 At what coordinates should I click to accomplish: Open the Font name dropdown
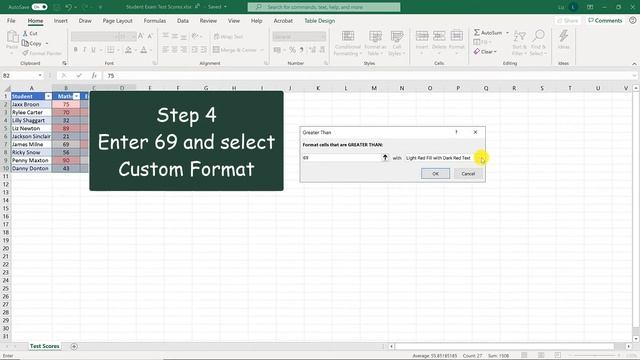[x=93, y=36]
